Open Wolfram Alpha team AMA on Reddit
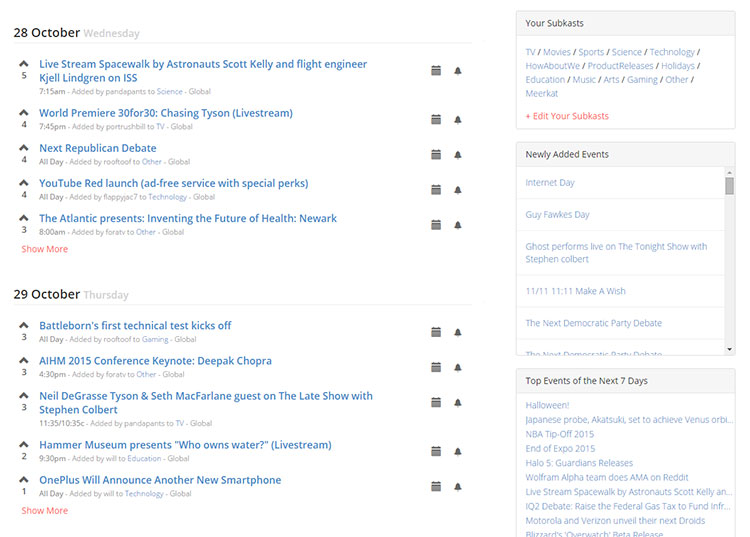This screenshot has height=537, width=750. pos(607,477)
